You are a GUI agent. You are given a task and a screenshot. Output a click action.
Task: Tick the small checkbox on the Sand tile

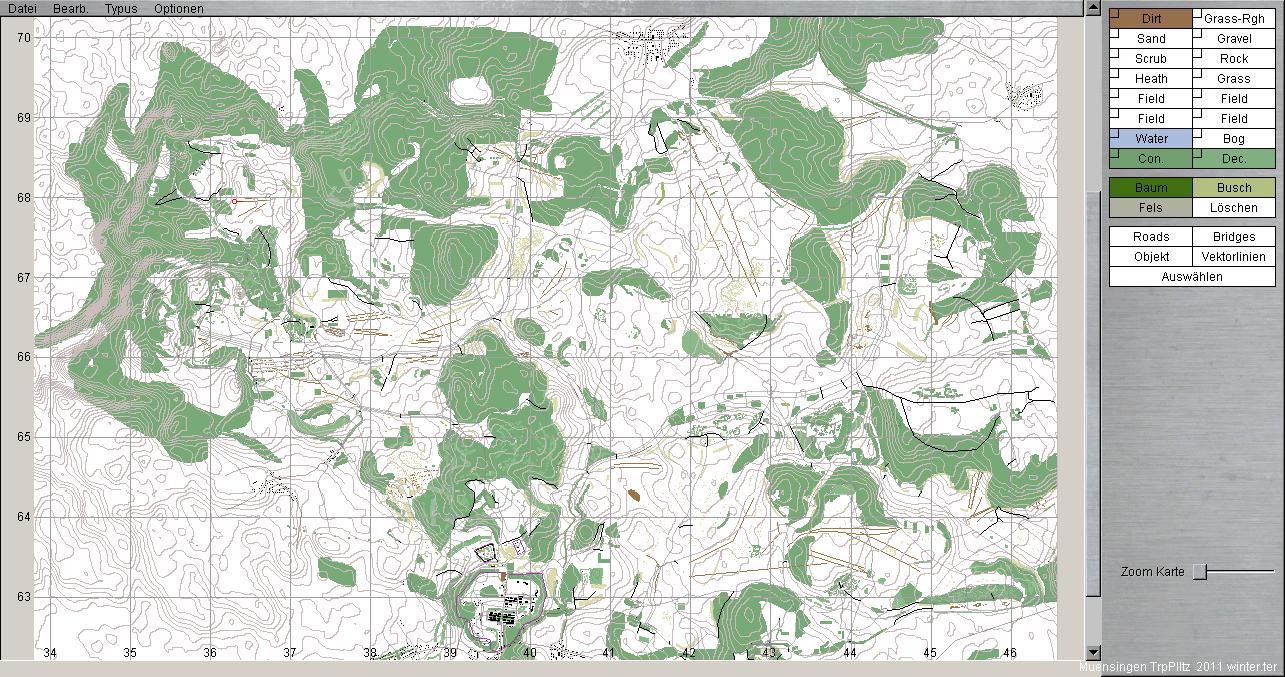pyautogui.click(x=1114, y=33)
